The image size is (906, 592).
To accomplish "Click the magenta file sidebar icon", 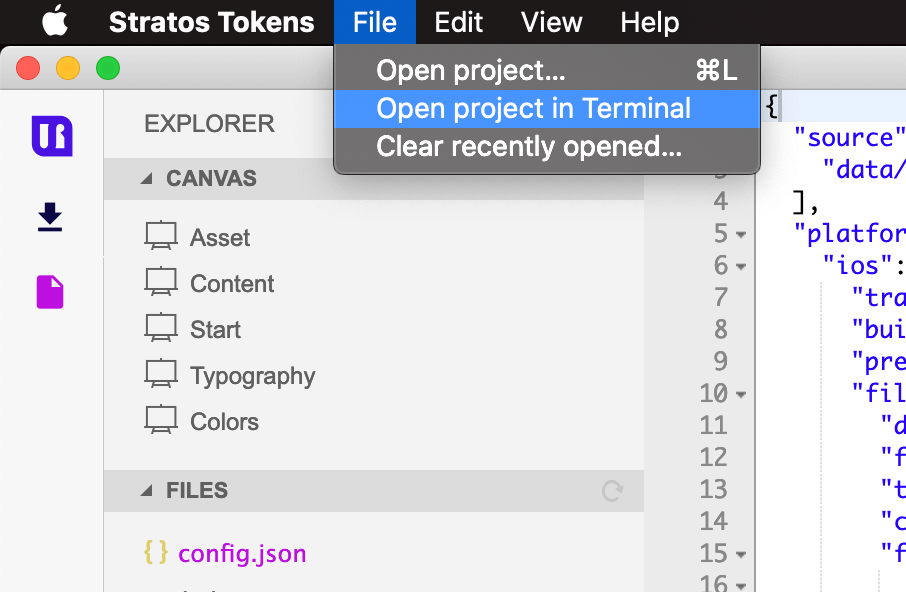I will pyautogui.click(x=50, y=292).
